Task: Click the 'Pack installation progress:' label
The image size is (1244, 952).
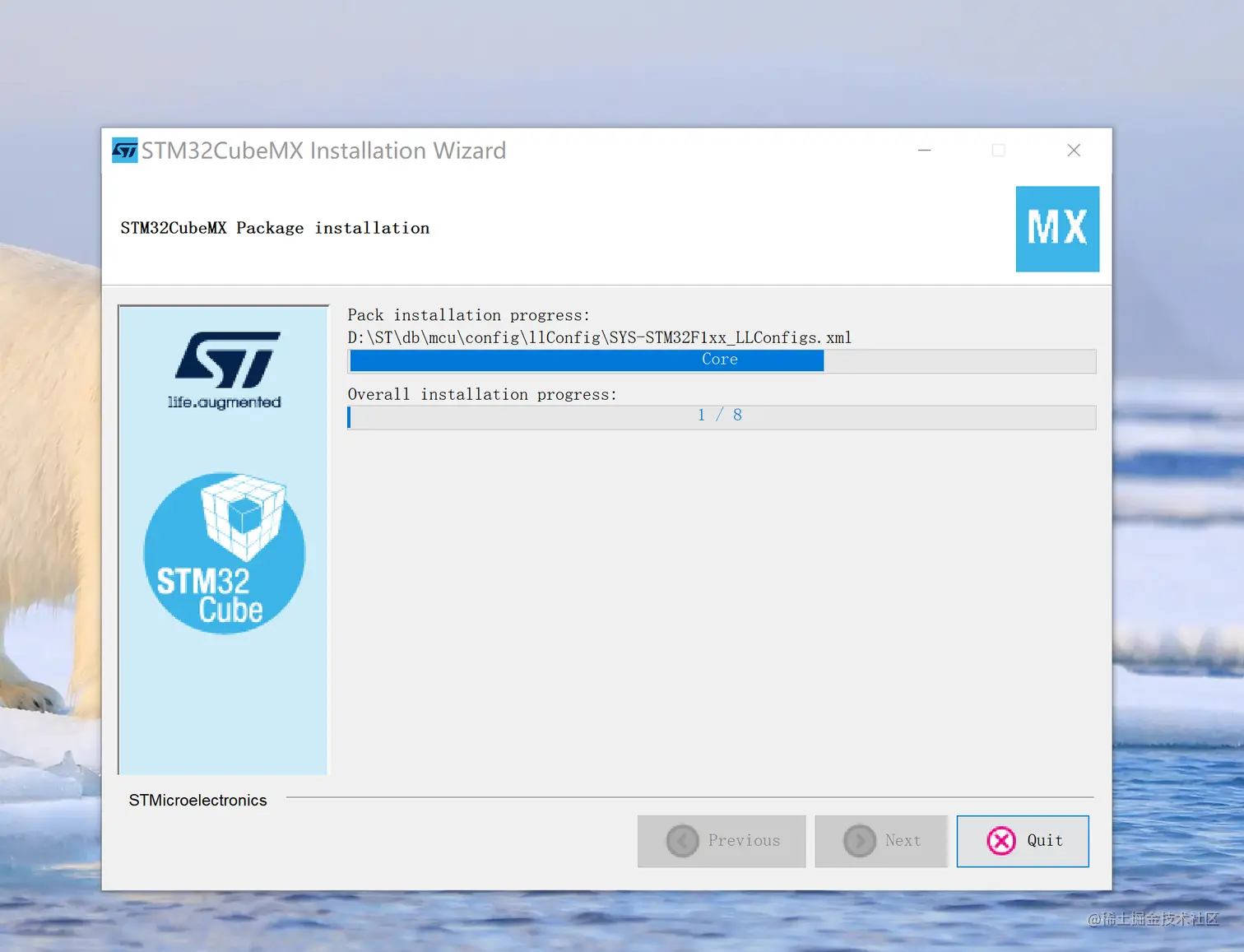Action: pyautogui.click(x=468, y=315)
